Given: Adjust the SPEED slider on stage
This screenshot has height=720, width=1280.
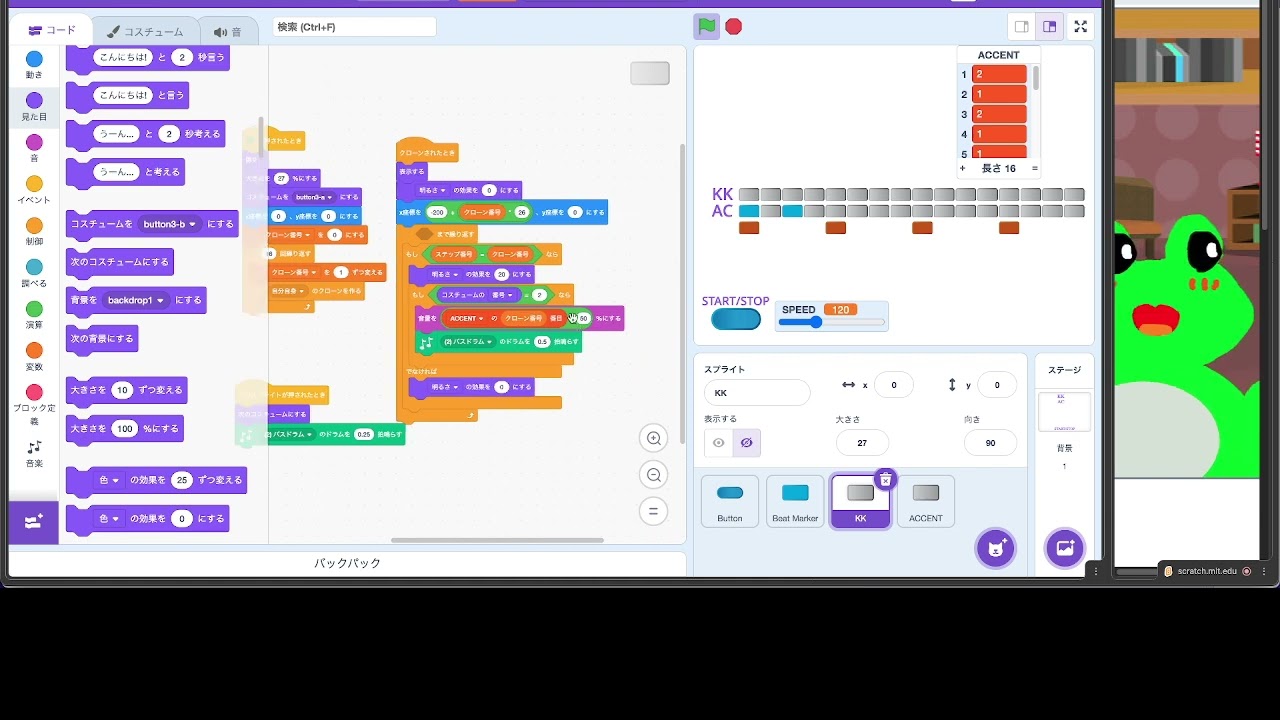Looking at the screenshot, I should (833, 322).
